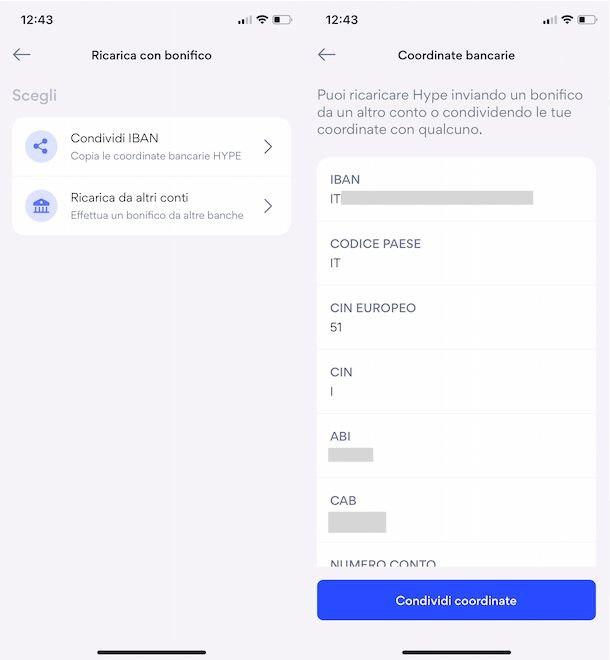The height and width of the screenshot is (660, 610).
Task: Tap the bank building icon
Action: pyautogui.click(x=41, y=206)
